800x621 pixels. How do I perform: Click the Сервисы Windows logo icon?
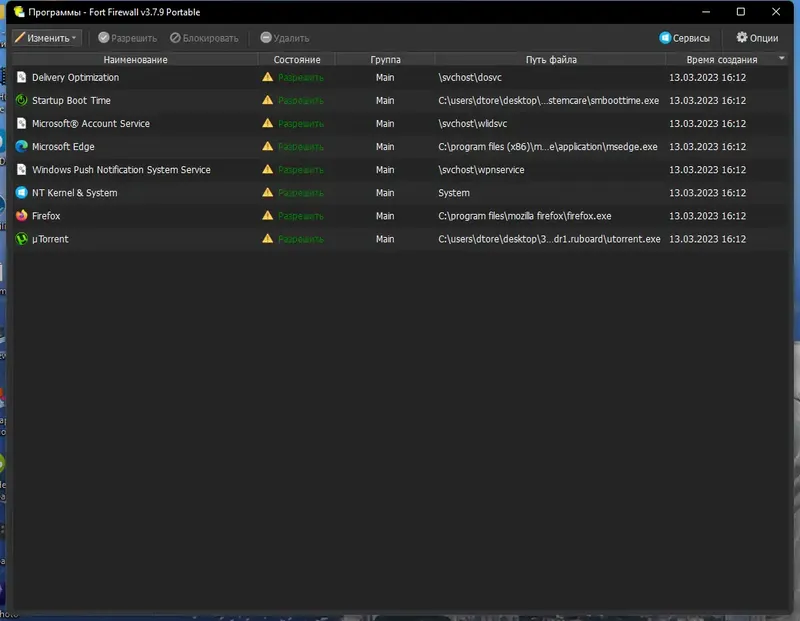click(665, 37)
